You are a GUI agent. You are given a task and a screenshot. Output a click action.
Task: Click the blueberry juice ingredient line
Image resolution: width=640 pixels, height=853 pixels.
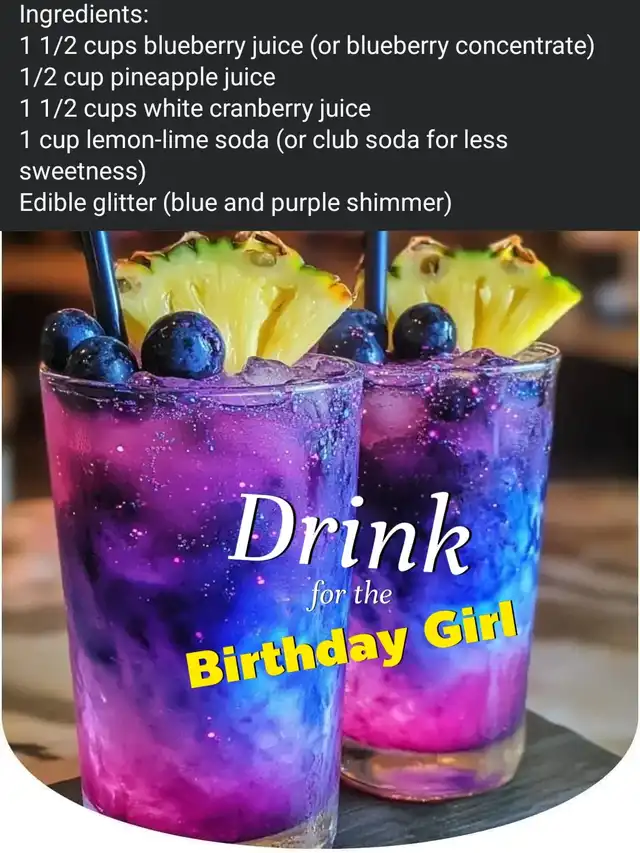[307, 47]
